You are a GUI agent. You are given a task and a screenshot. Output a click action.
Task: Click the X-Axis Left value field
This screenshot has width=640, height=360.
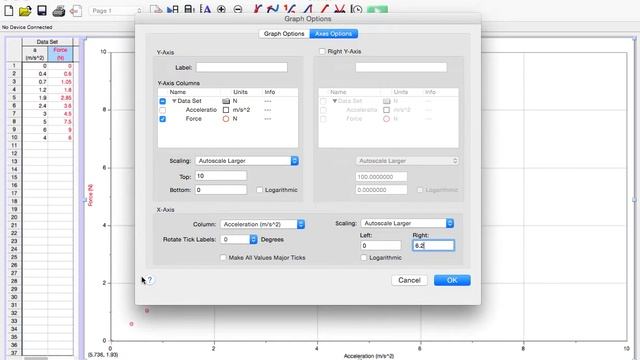click(x=380, y=245)
